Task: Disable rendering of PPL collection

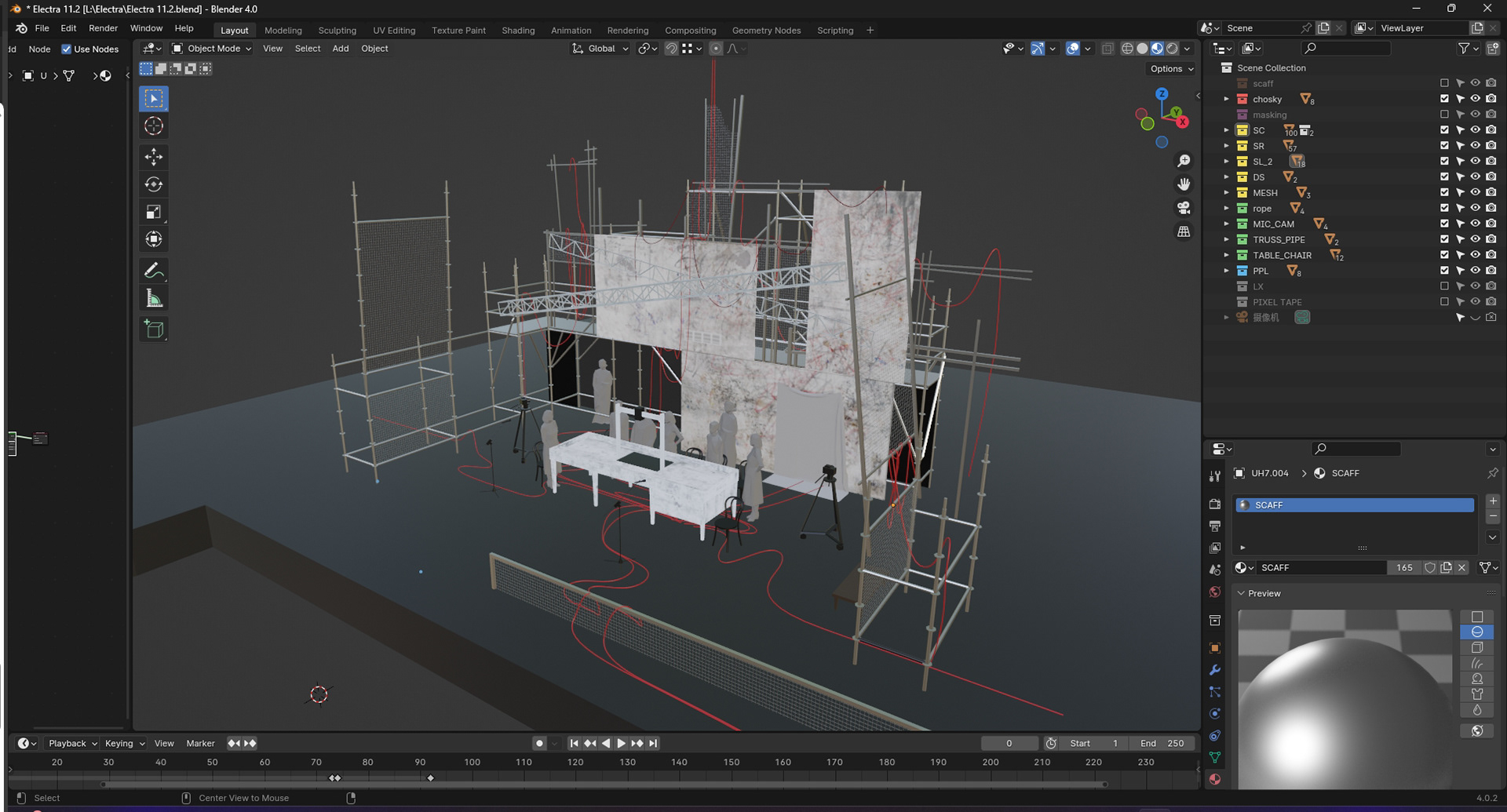Action: pyautogui.click(x=1491, y=271)
